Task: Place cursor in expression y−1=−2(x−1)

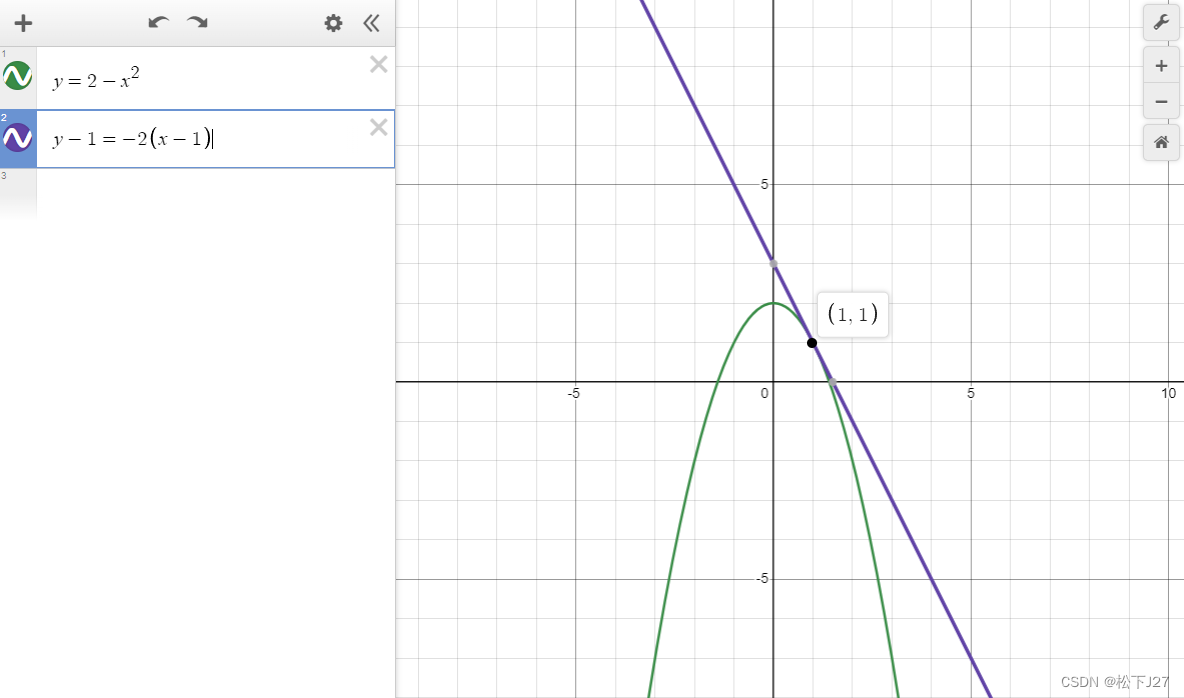Action: click(215, 139)
